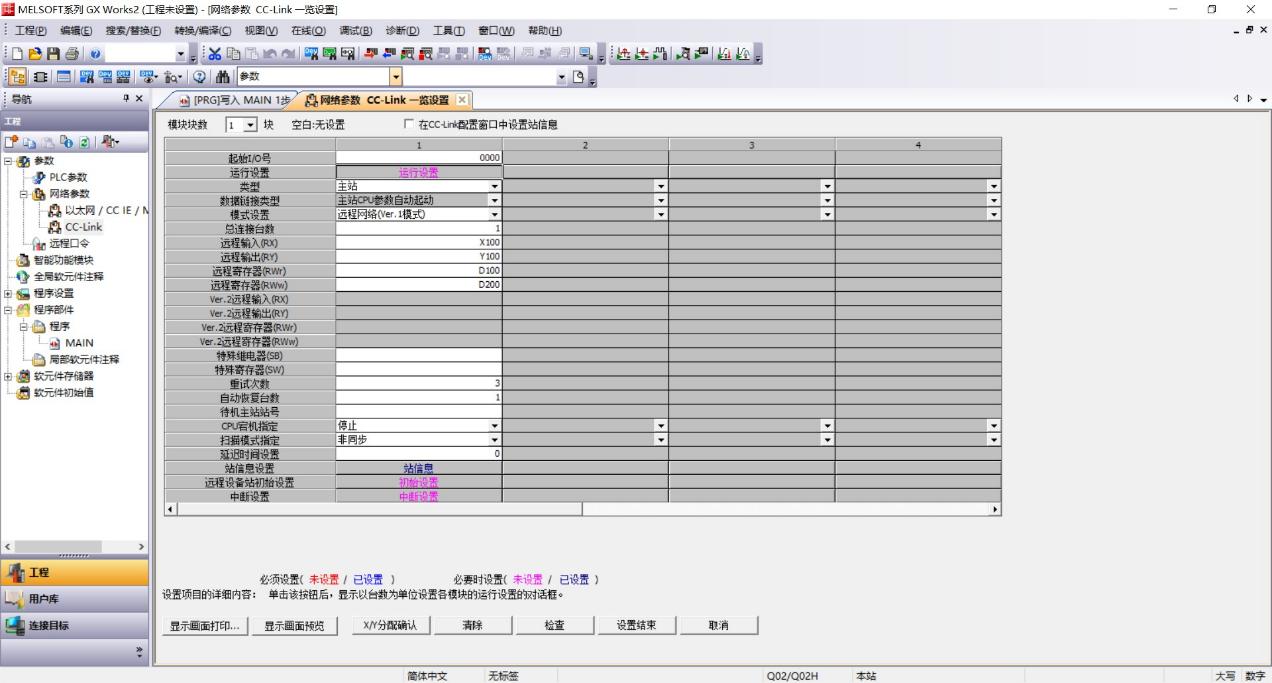Collapse the 参数 tree node
Image resolution: width=1272 pixels, height=683 pixels.
(9, 160)
